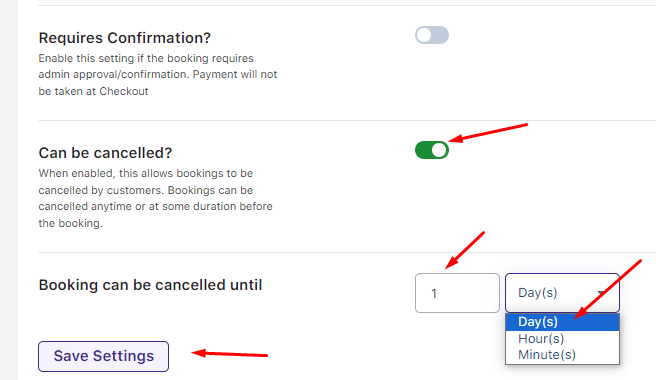Click the red arrow above the number field
The height and width of the screenshot is (380, 656).
click(x=465, y=250)
